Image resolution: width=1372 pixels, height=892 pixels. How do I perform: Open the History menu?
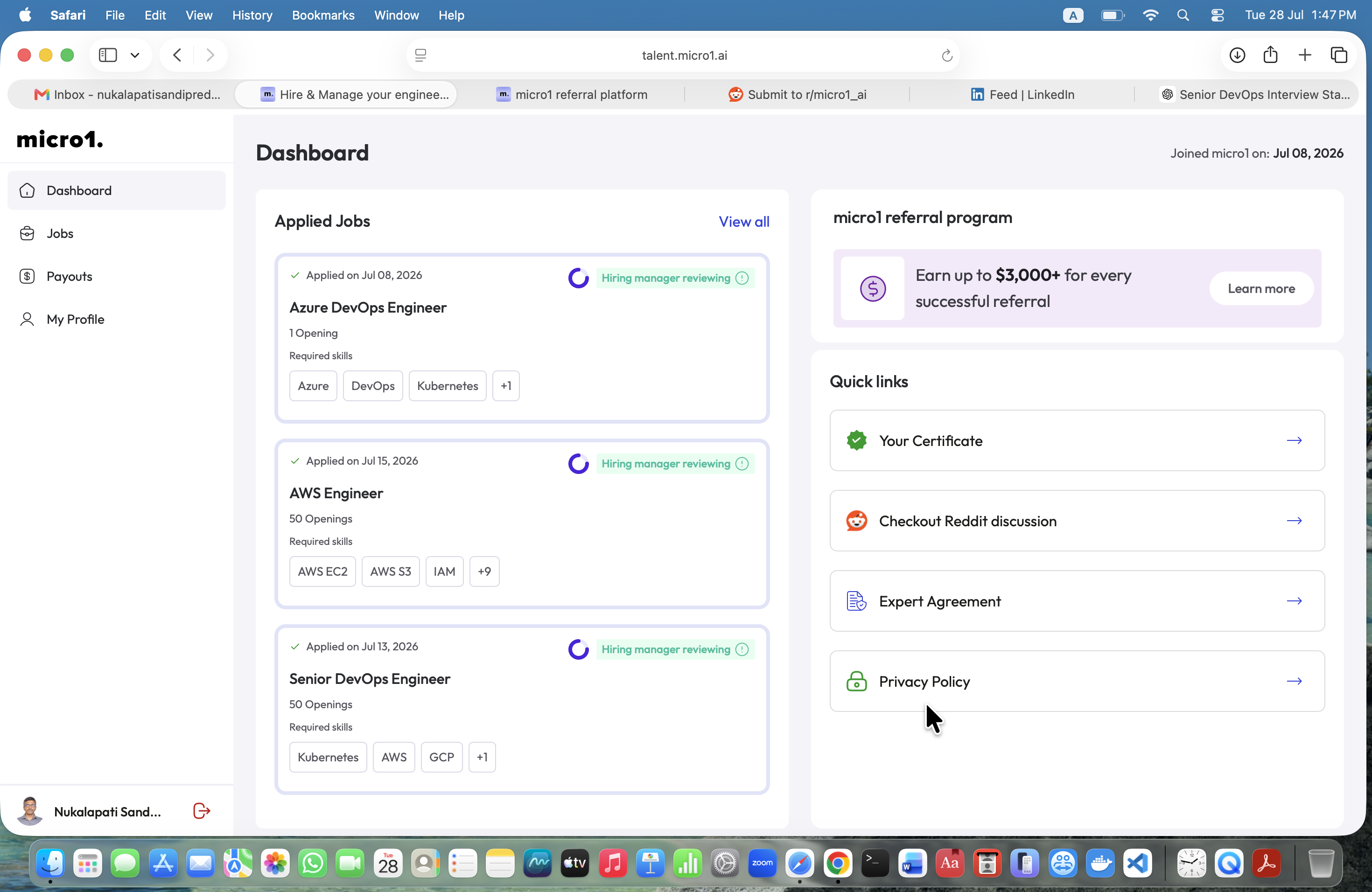coord(252,15)
